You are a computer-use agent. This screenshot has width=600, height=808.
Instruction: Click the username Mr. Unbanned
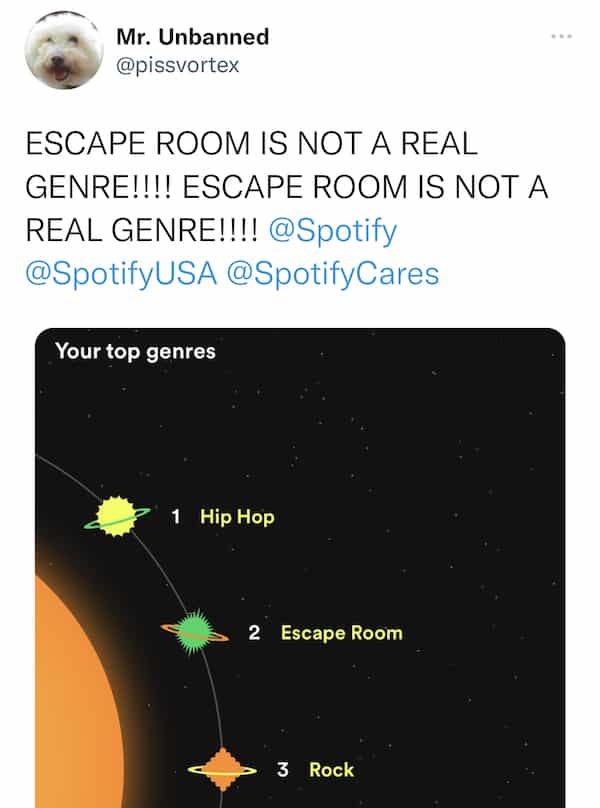(193, 37)
